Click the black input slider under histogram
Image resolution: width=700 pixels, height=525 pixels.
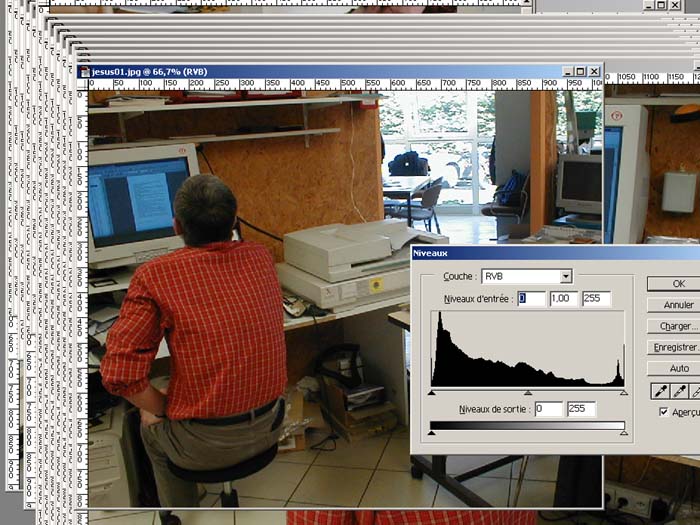tap(432, 392)
